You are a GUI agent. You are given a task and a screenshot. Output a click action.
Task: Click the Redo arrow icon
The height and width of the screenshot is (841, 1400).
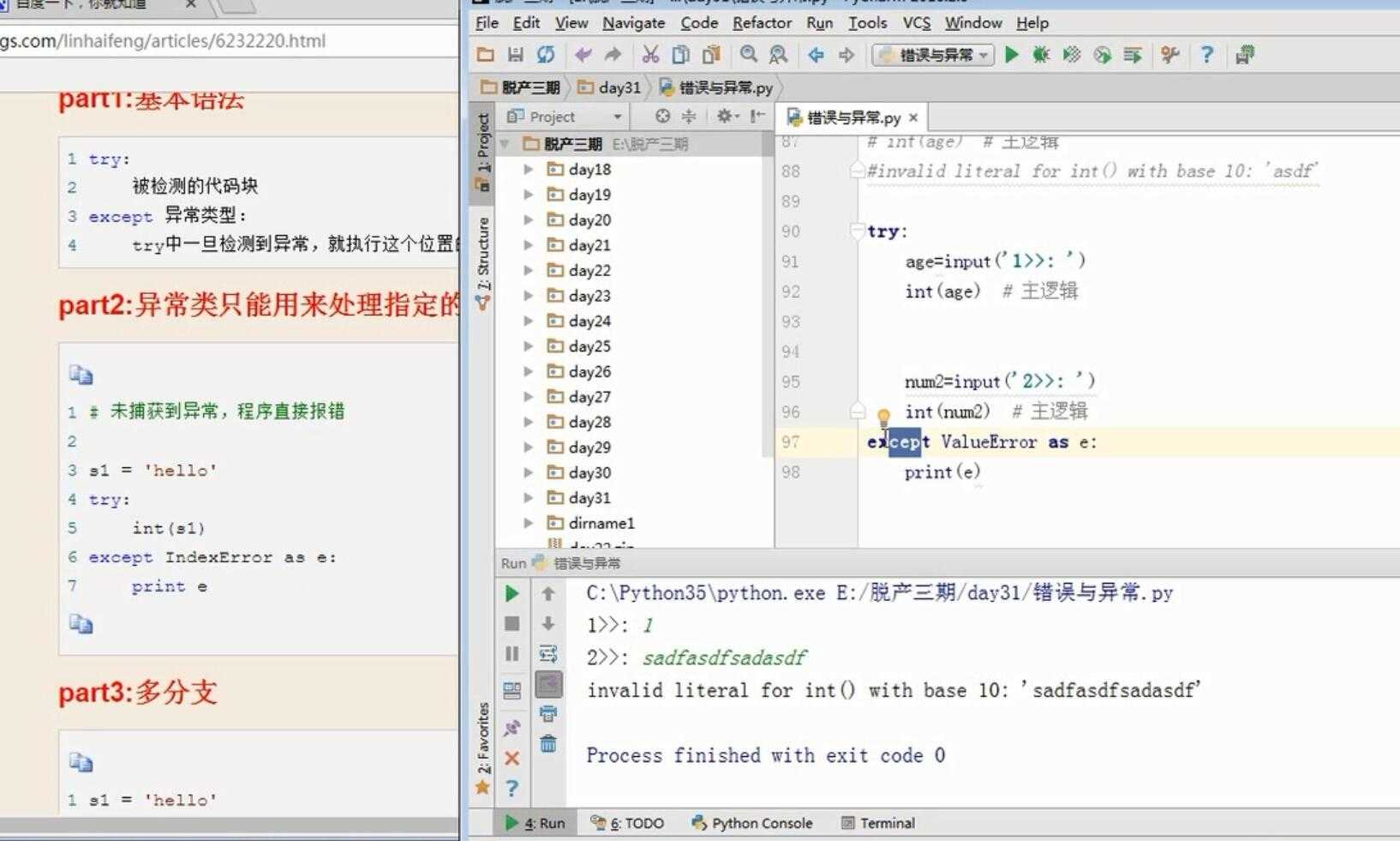(613, 55)
